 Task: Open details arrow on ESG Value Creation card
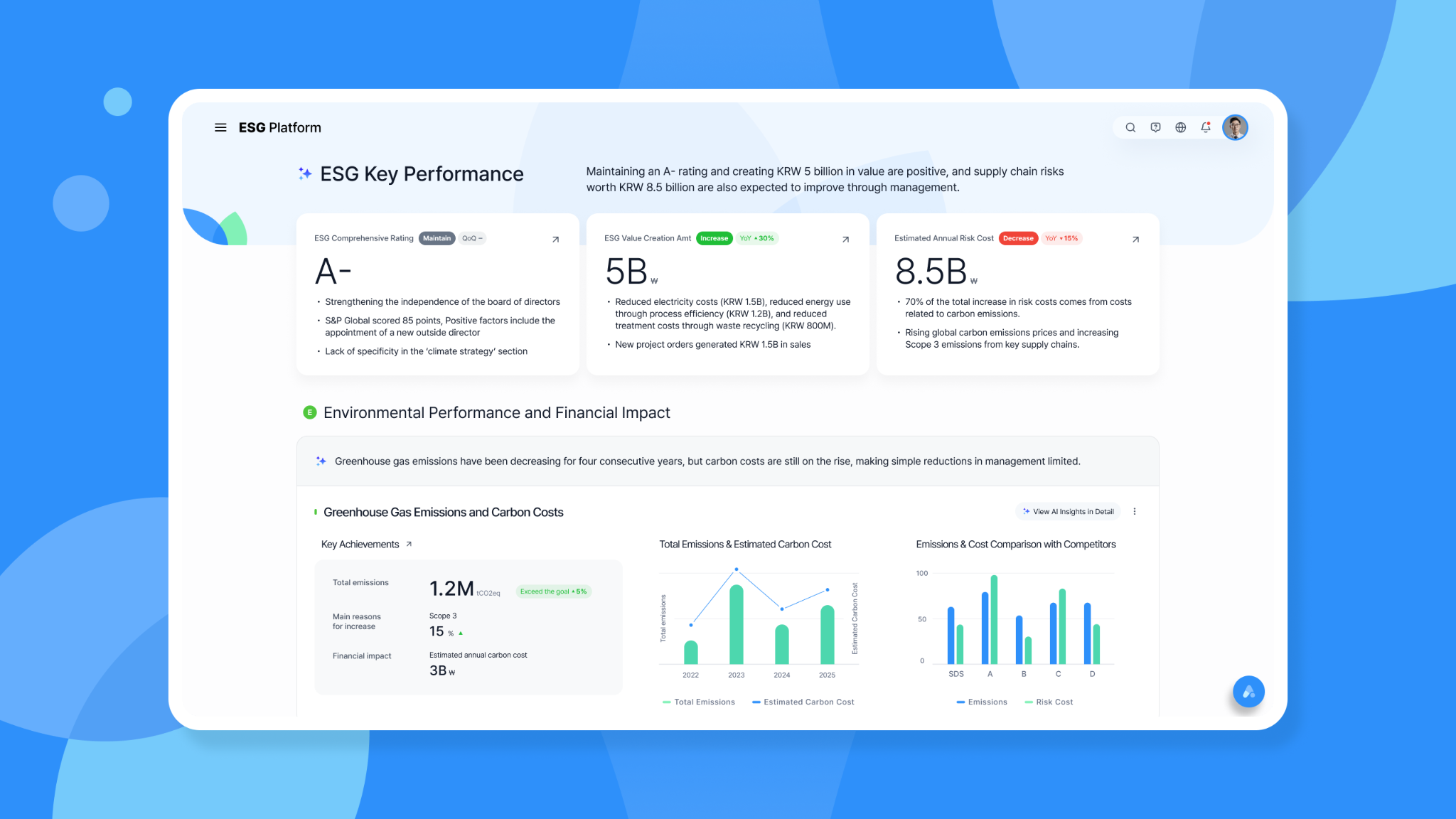845,240
